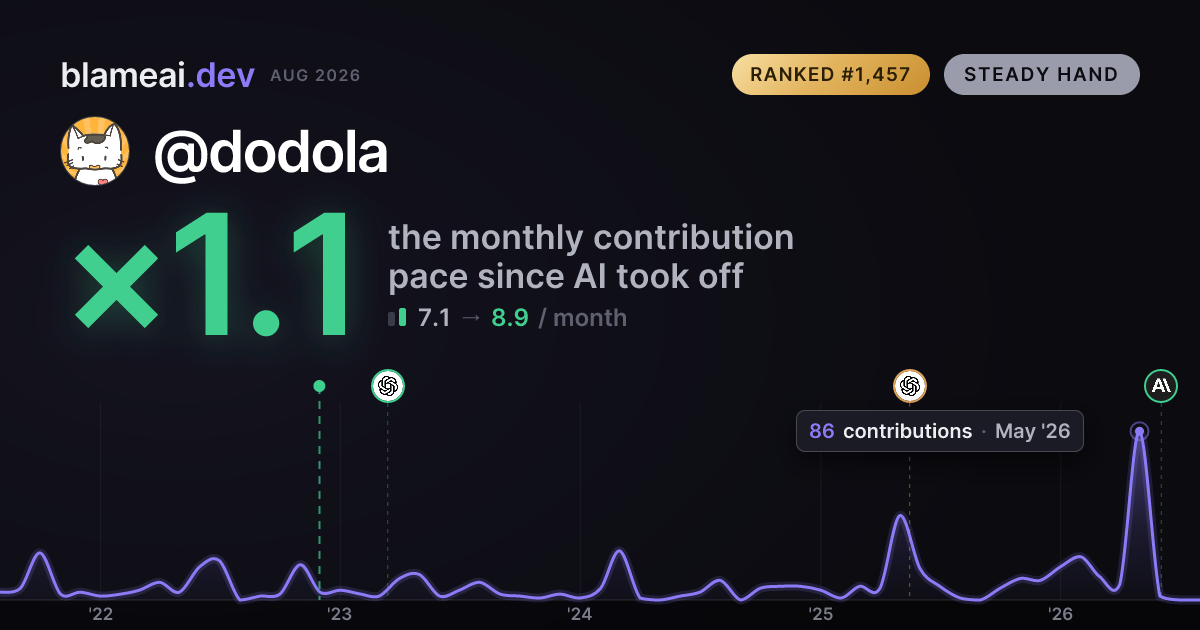Open the blameai.dev site logo
This screenshot has width=1200, height=630.
pyautogui.click(x=157, y=75)
